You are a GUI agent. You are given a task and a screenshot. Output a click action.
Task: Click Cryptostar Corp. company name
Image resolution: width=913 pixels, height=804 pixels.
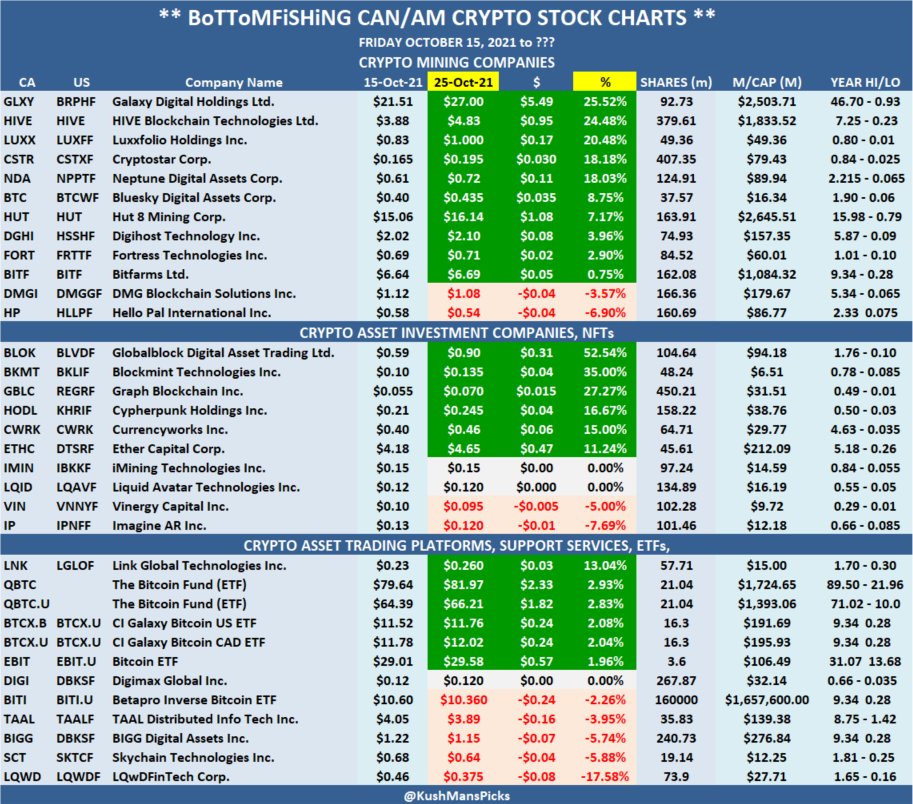(162, 160)
